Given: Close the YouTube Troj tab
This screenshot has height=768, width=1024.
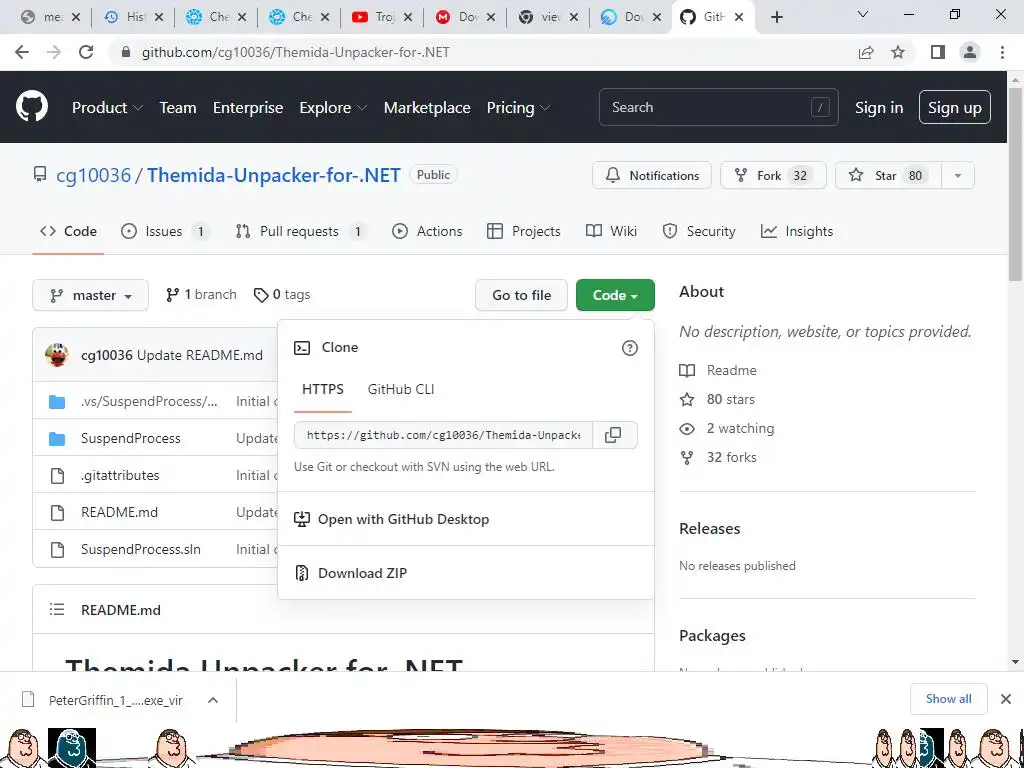Looking at the screenshot, I should pyautogui.click(x=408, y=18).
